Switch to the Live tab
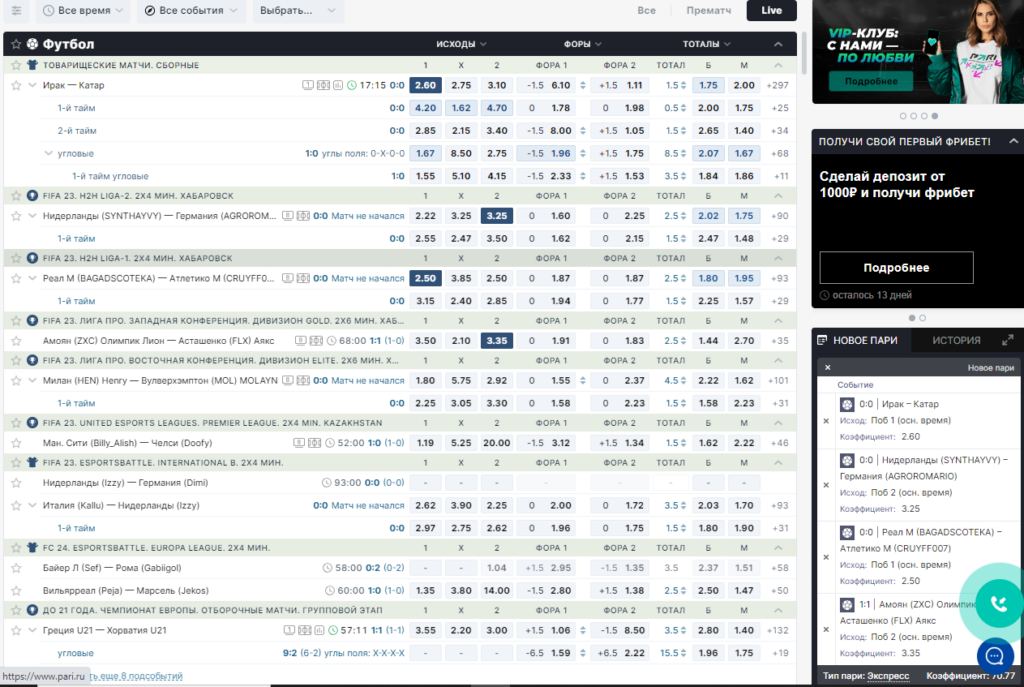Screen dimensions: 1024x687 [x=771, y=10]
